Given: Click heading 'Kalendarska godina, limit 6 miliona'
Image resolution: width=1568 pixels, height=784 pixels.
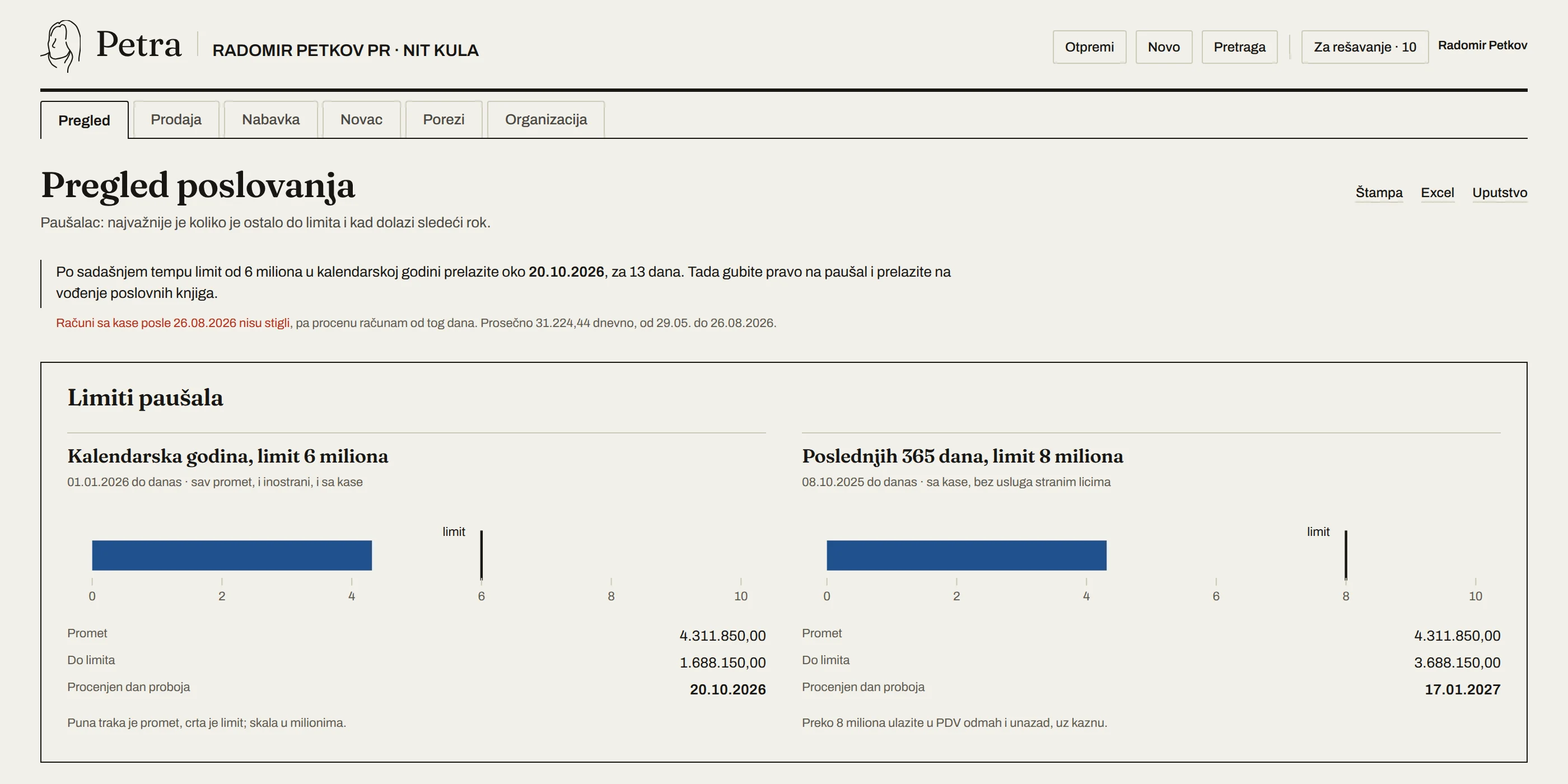Looking at the screenshot, I should (x=228, y=456).
